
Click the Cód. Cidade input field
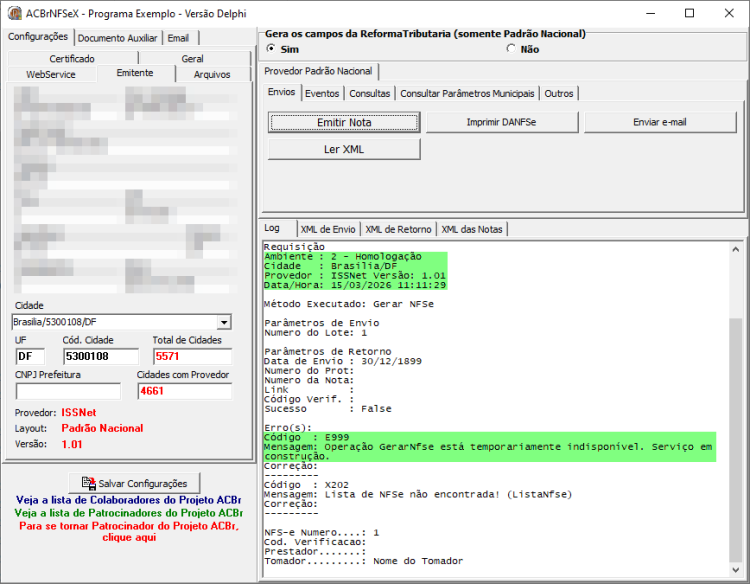101,356
